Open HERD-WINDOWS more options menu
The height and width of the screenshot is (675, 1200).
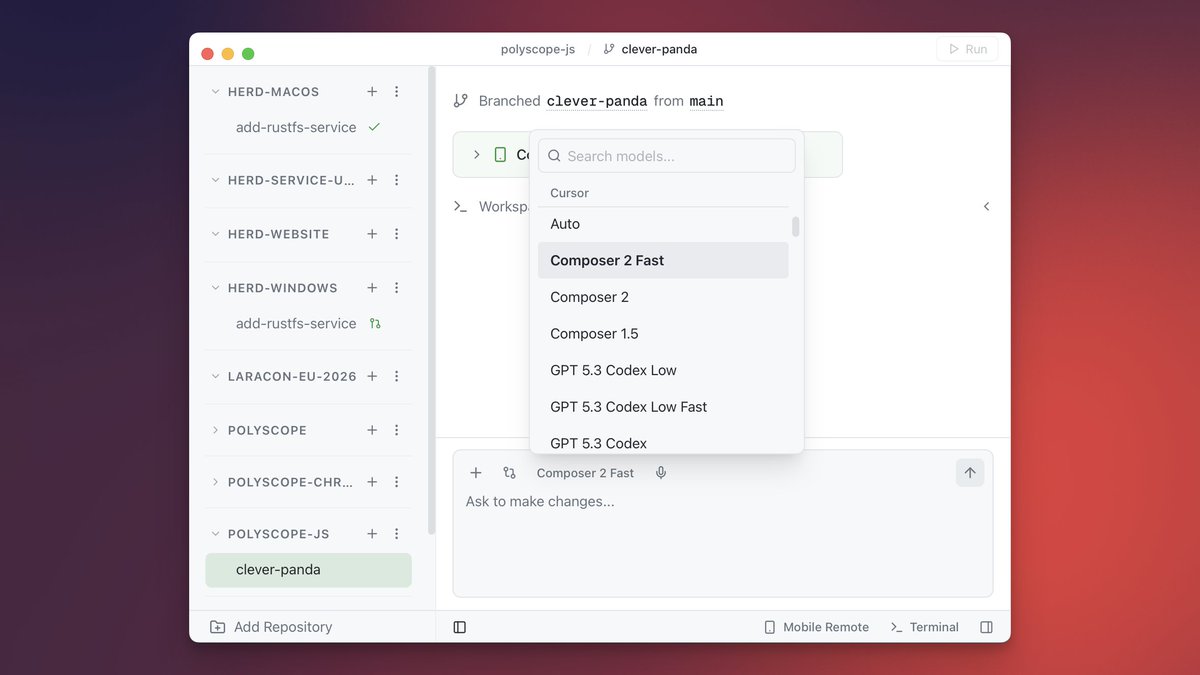coord(396,288)
